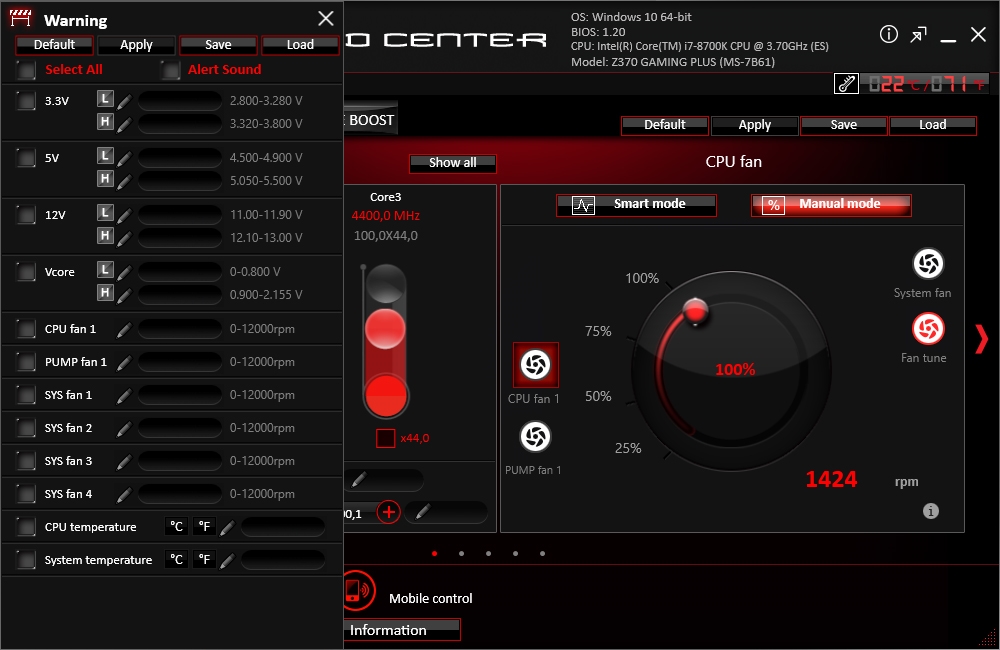
Task: Click the fan speed dial knob
Action: pos(694,311)
